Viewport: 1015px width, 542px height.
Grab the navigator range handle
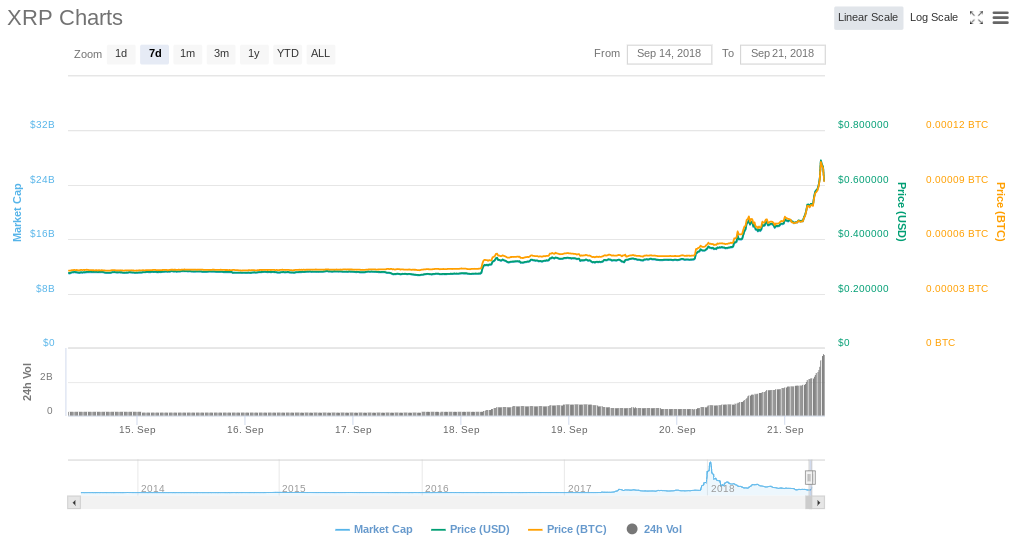tap(810, 478)
